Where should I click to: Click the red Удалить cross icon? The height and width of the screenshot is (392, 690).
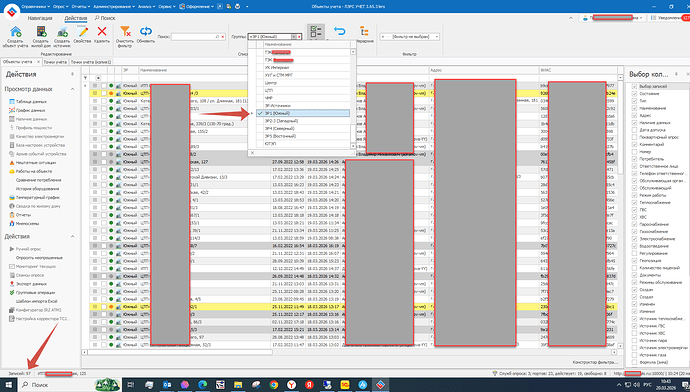tap(102, 32)
